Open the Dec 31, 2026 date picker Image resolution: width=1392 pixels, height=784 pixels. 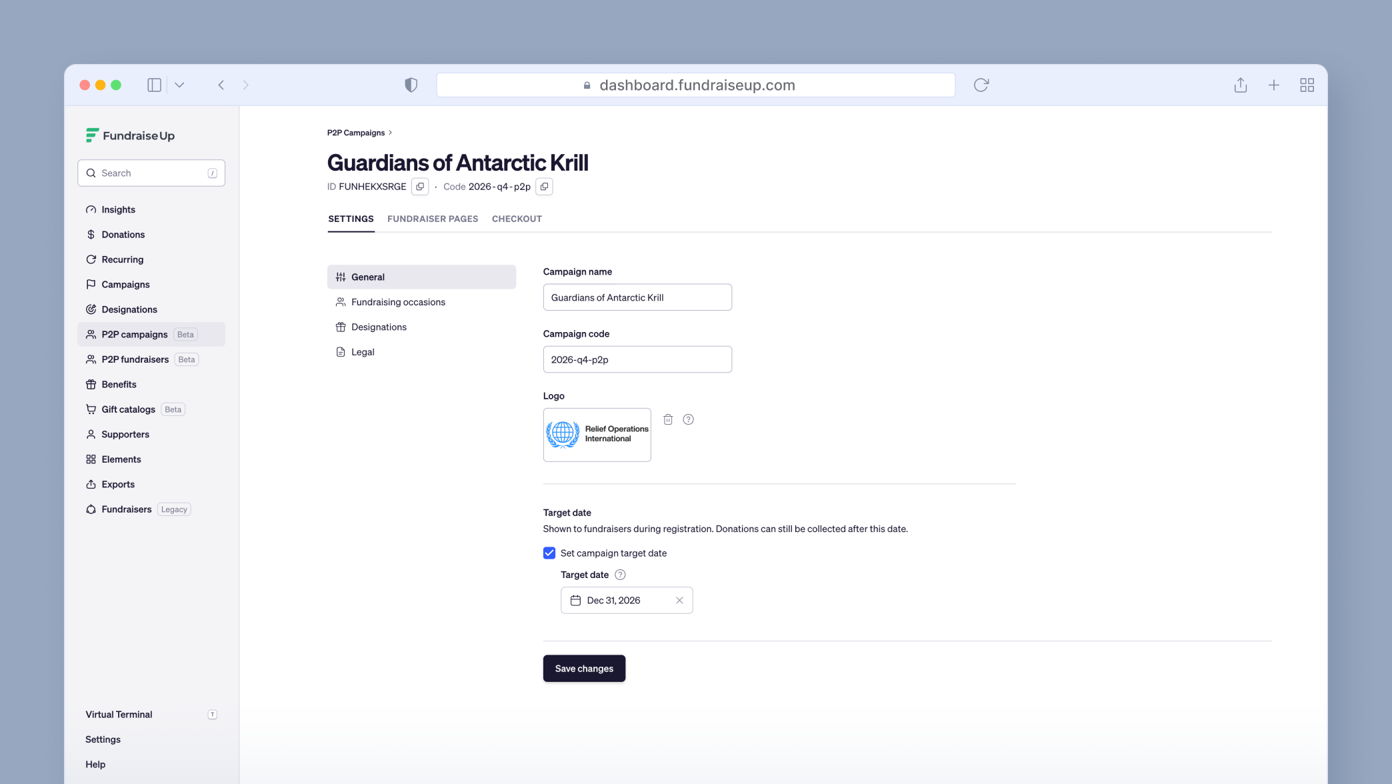point(627,600)
